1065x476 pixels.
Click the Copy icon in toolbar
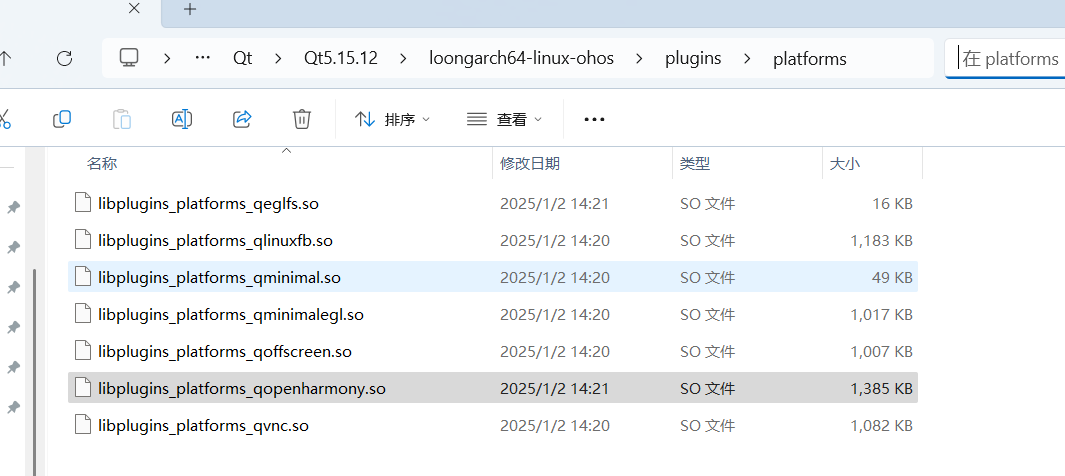[62, 119]
